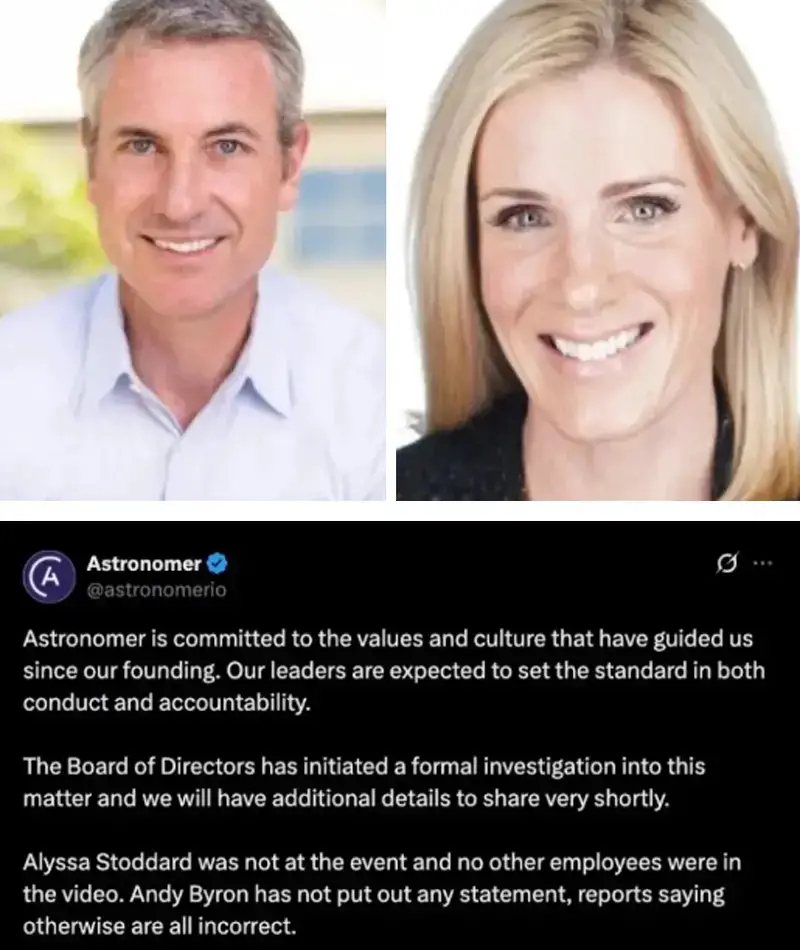Open the three-dot more options menu

click(x=762, y=563)
